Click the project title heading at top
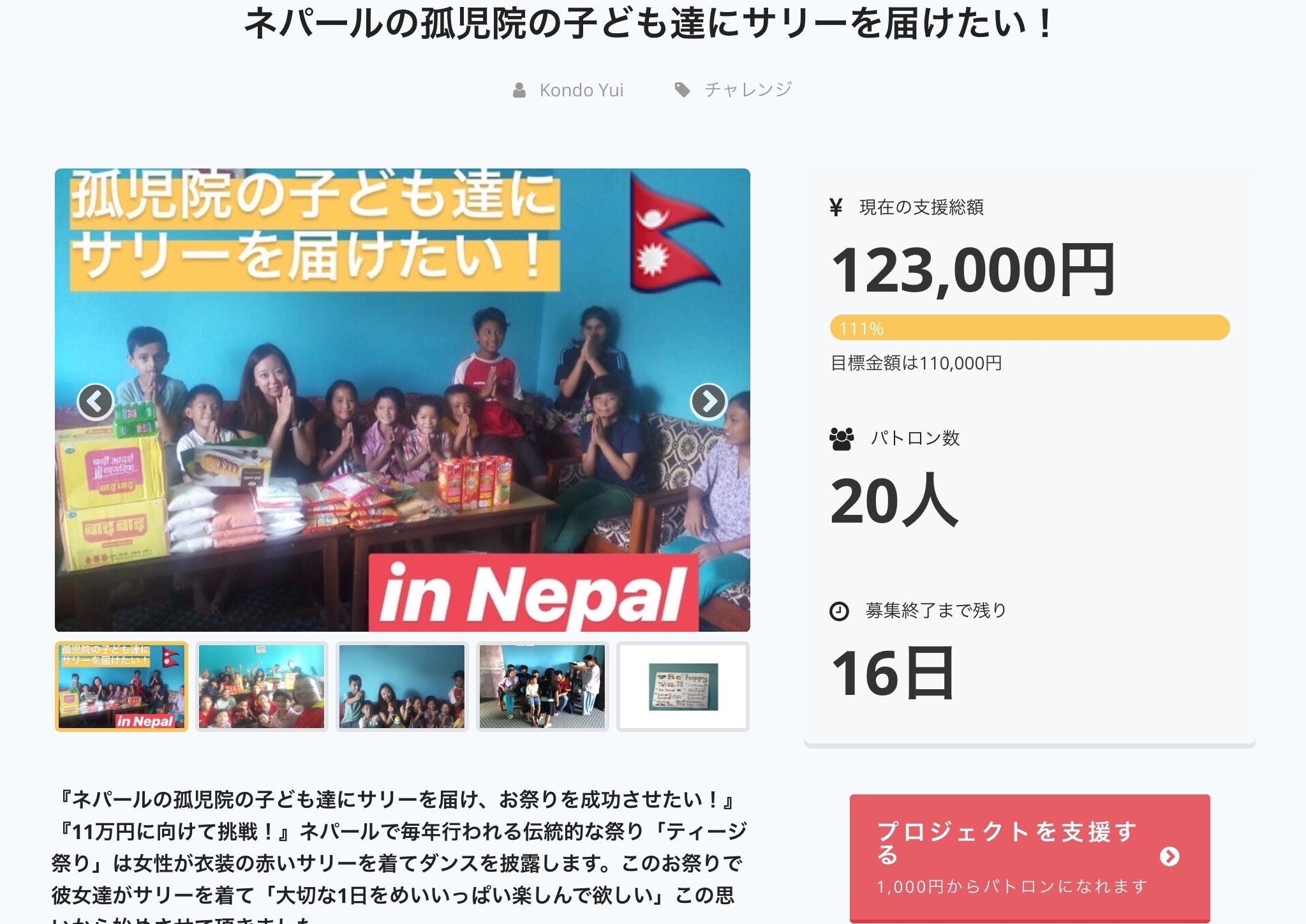1306x924 pixels. click(649, 24)
